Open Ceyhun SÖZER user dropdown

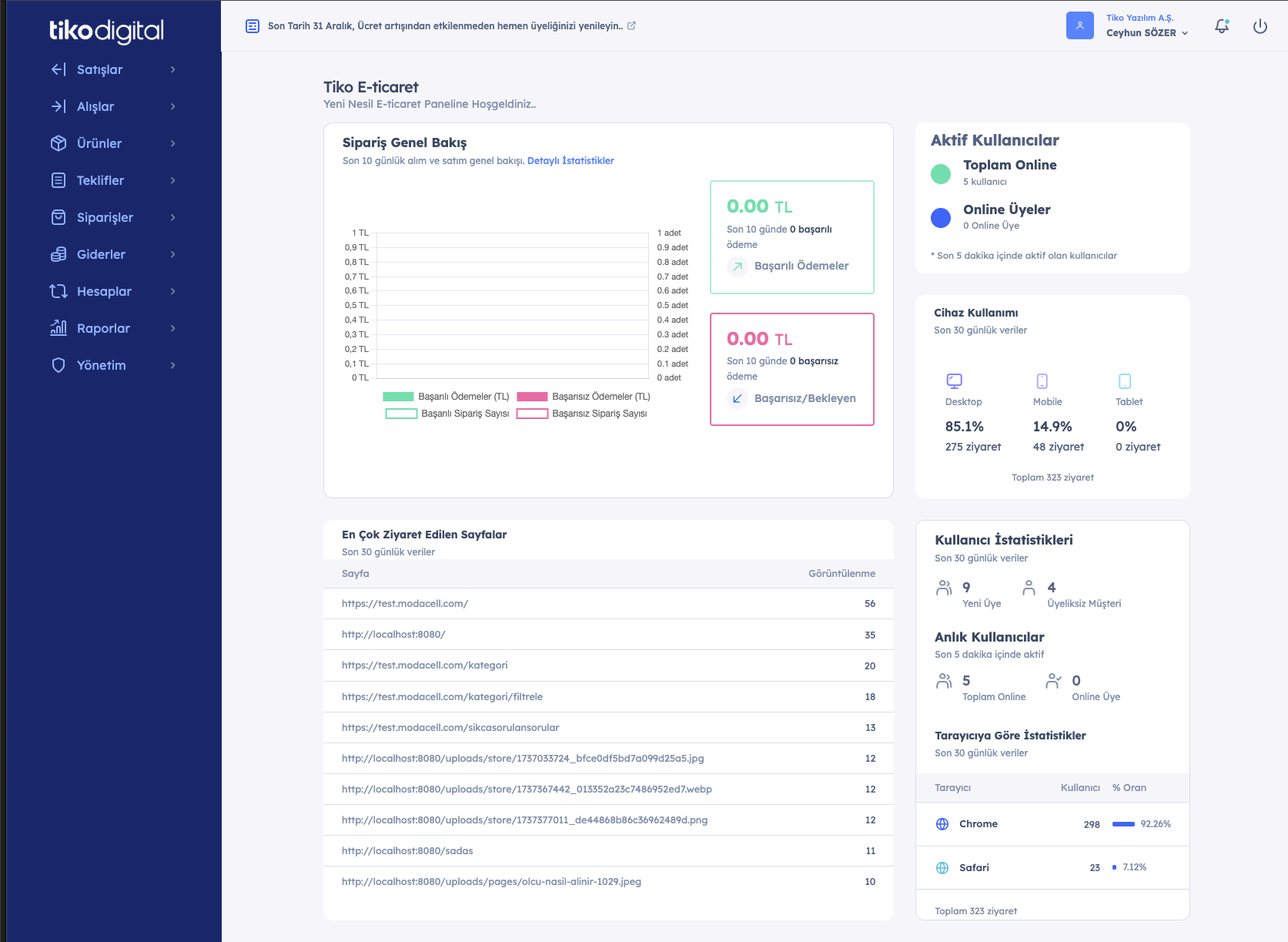pyautogui.click(x=1147, y=33)
